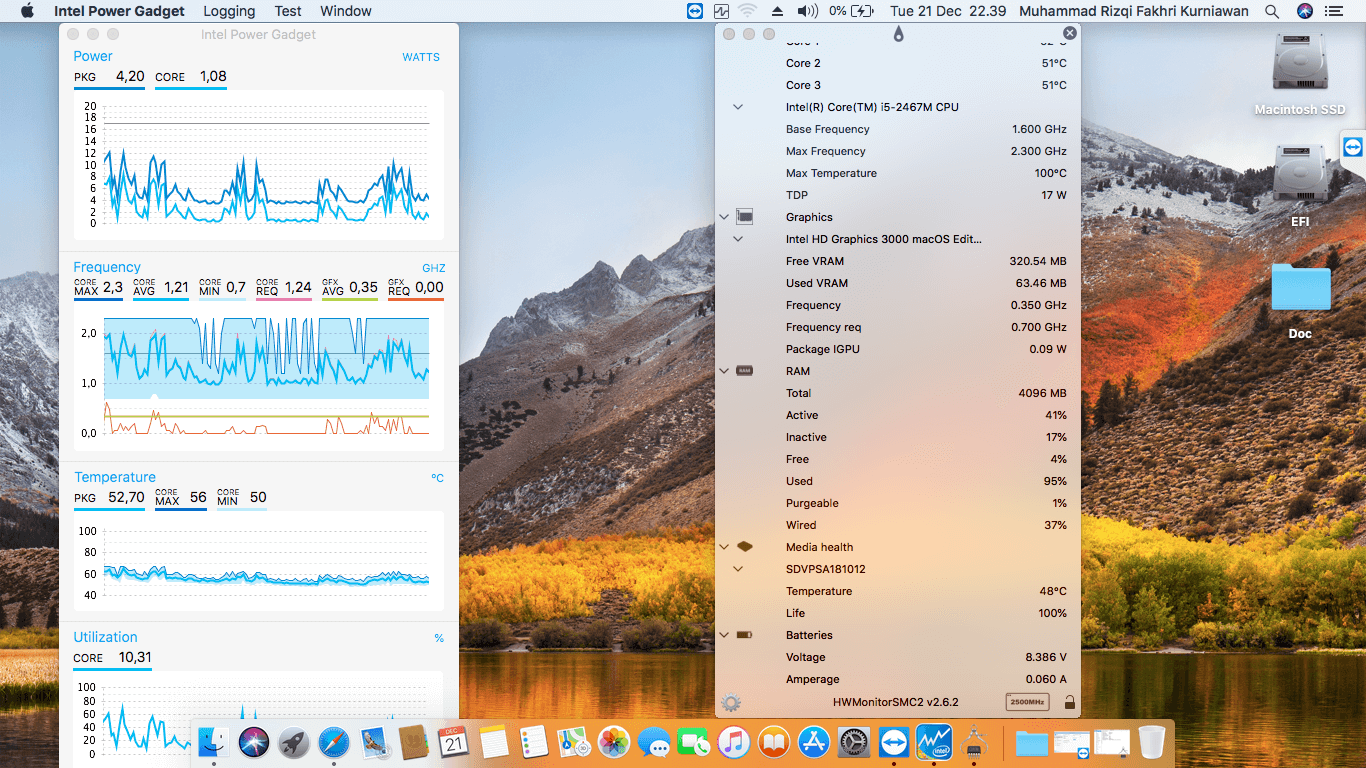The width and height of the screenshot is (1366, 768).
Task: Click the Siri icon in the menu bar
Action: [1304, 11]
